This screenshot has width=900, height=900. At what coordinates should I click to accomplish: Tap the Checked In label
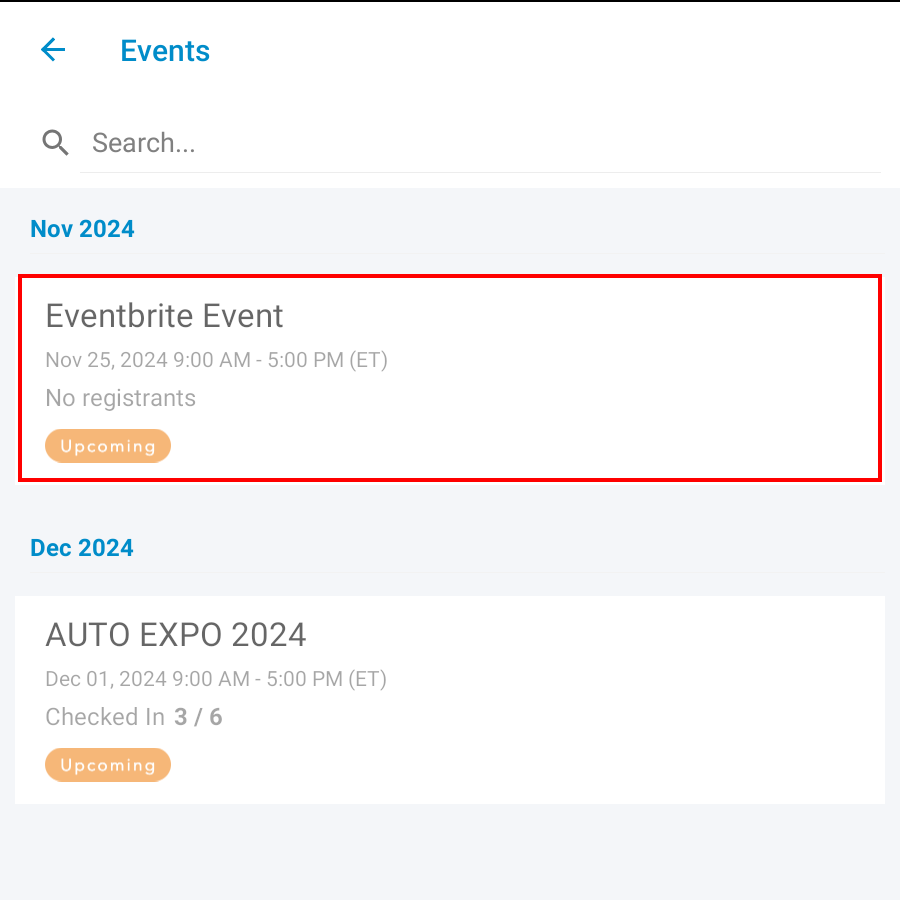click(x=105, y=717)
